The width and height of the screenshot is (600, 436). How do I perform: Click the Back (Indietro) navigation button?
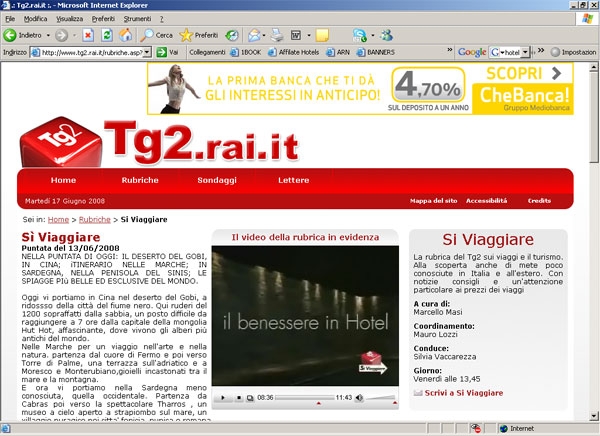pyautogui.click(x=26, y=35)
